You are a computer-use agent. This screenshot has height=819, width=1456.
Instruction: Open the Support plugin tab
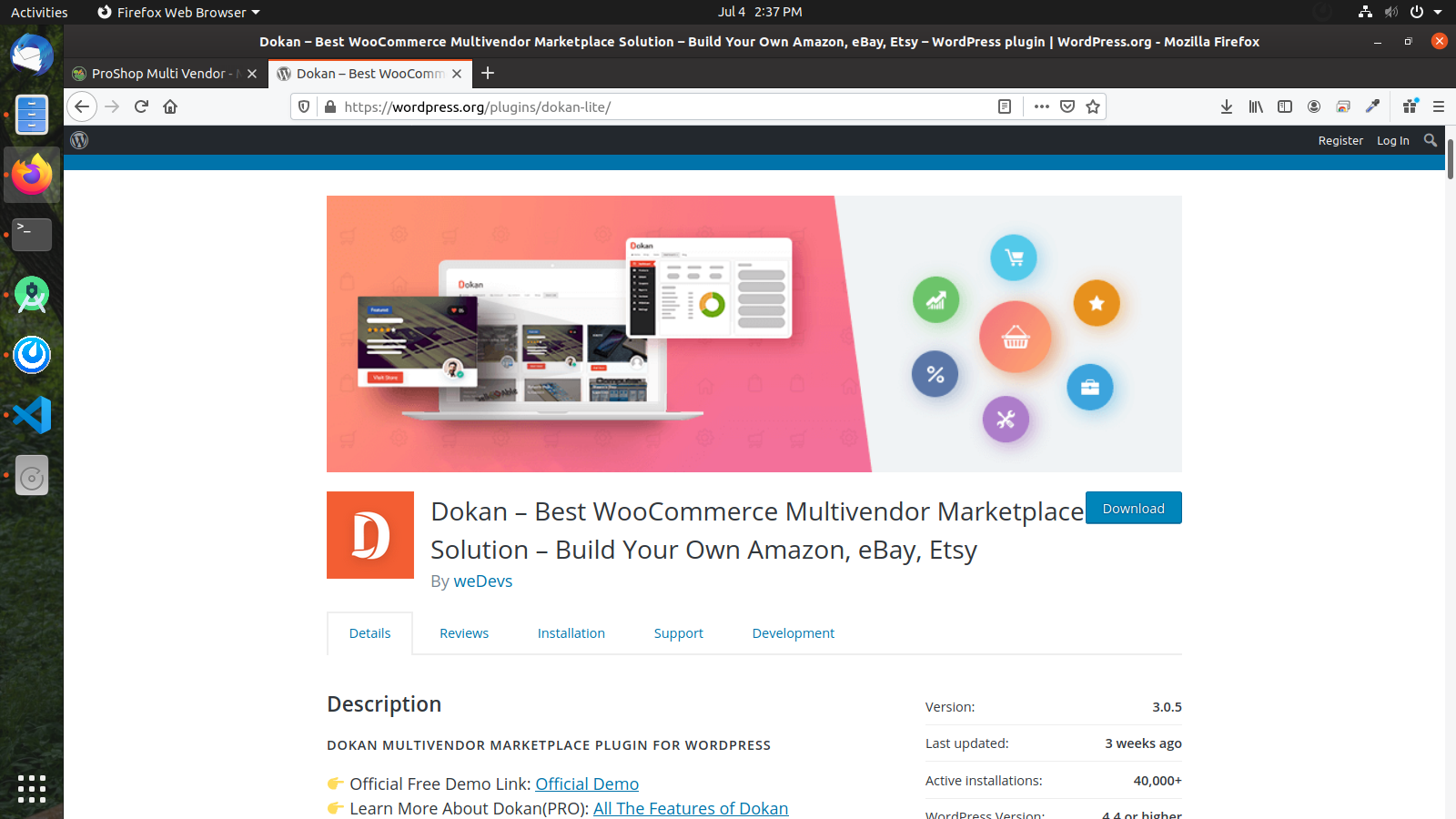click(x=679, y=633)
